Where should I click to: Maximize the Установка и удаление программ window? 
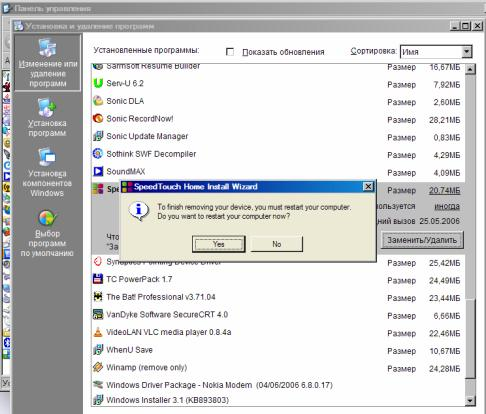[466, 26]
